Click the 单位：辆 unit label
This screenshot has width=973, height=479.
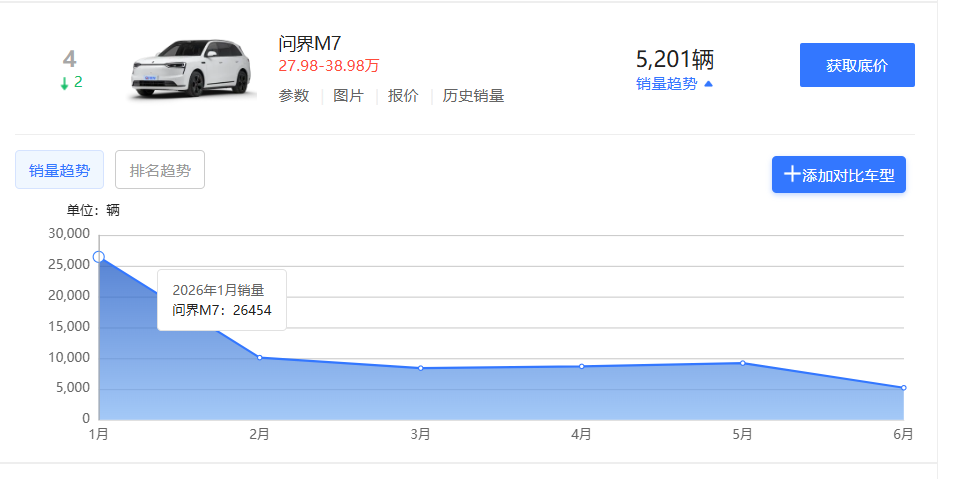click(x=93, y=210)
